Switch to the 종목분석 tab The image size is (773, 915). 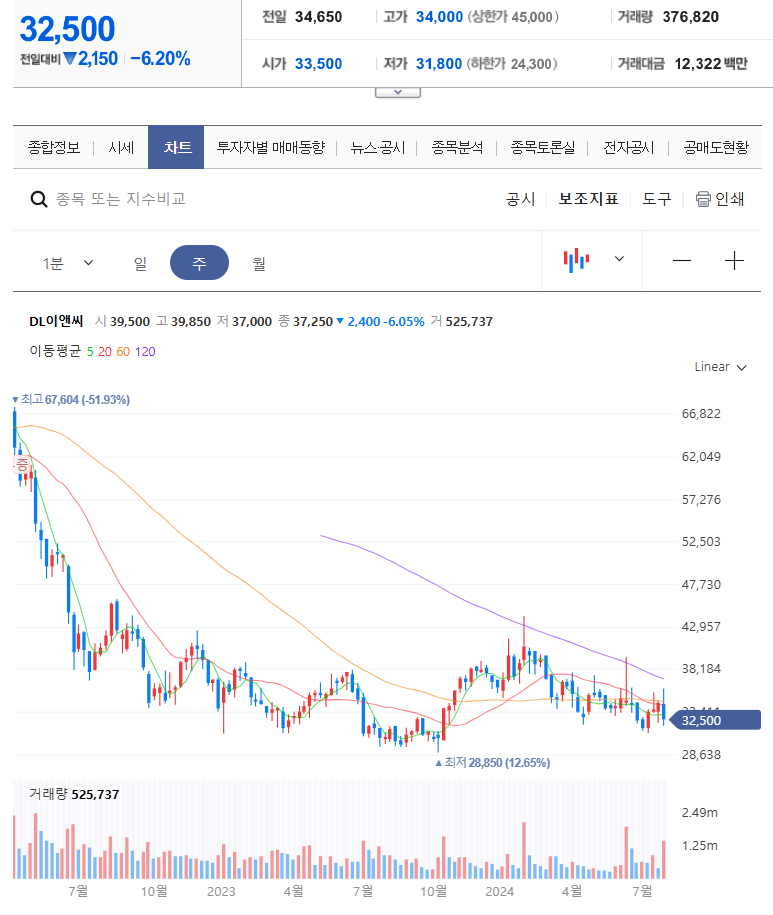point(460,146)
